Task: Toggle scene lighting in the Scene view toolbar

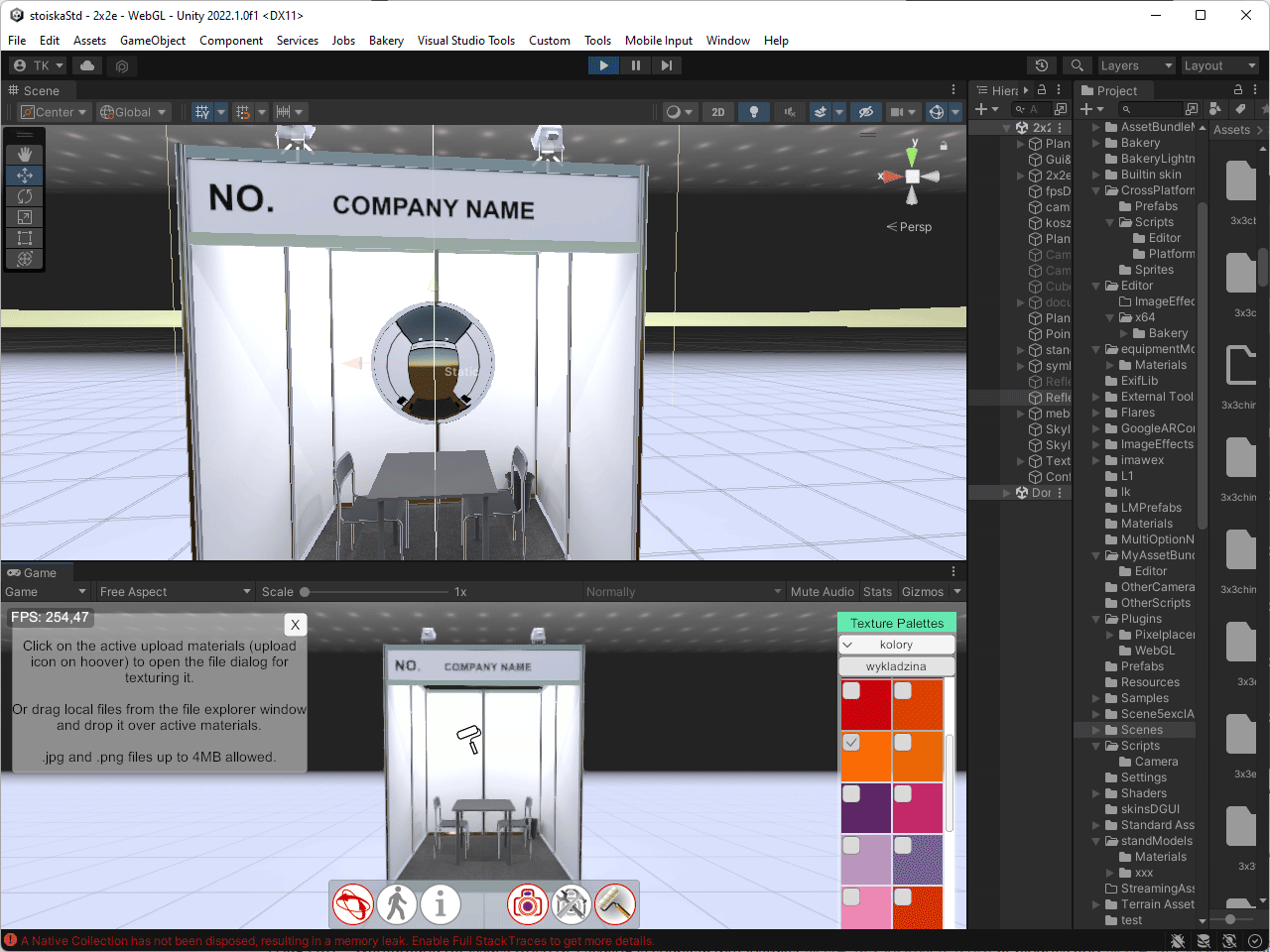Action: click(753, 112)
